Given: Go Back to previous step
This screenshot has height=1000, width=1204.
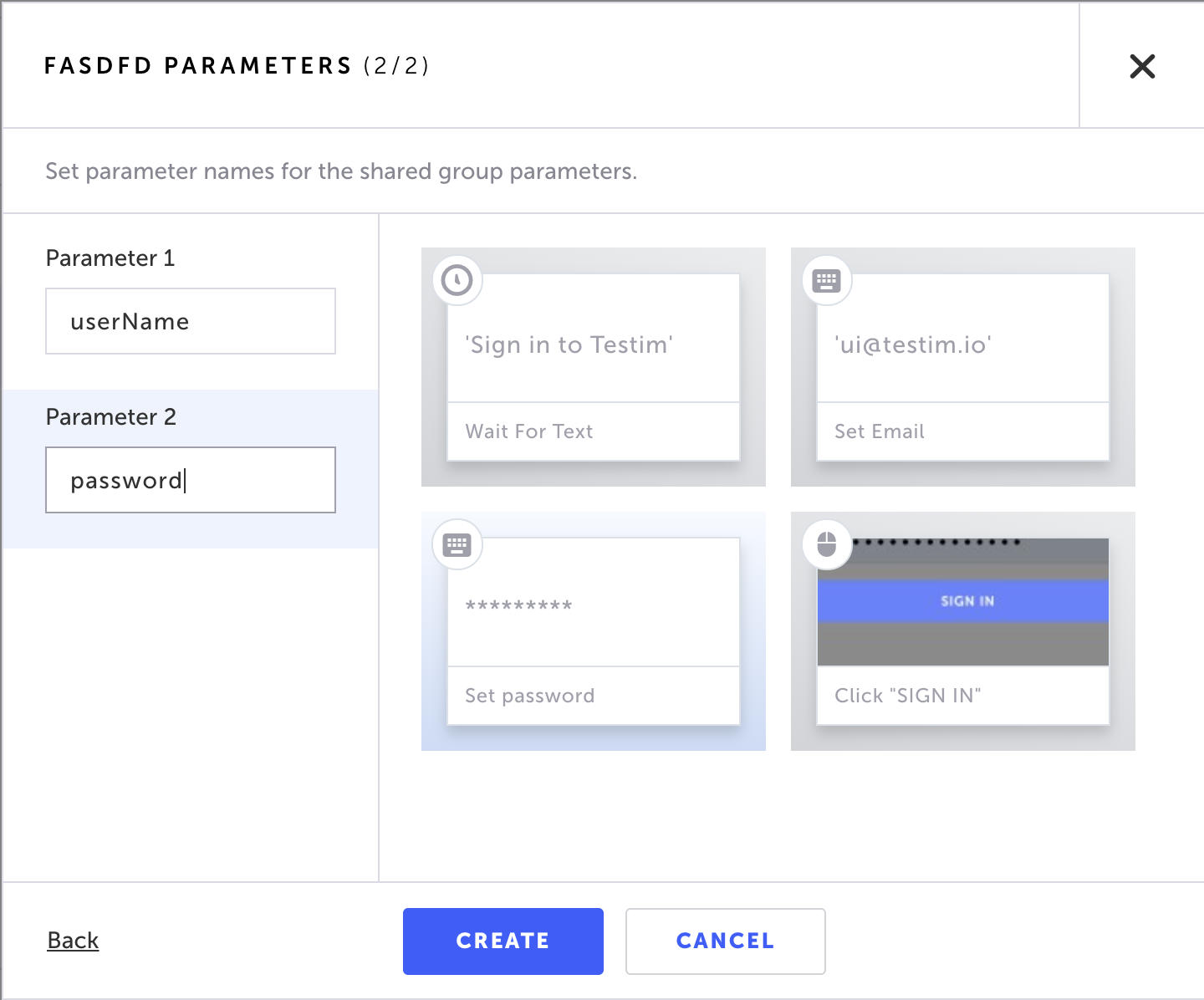Looking at the screenshot, I should click(x=73, y=941).
